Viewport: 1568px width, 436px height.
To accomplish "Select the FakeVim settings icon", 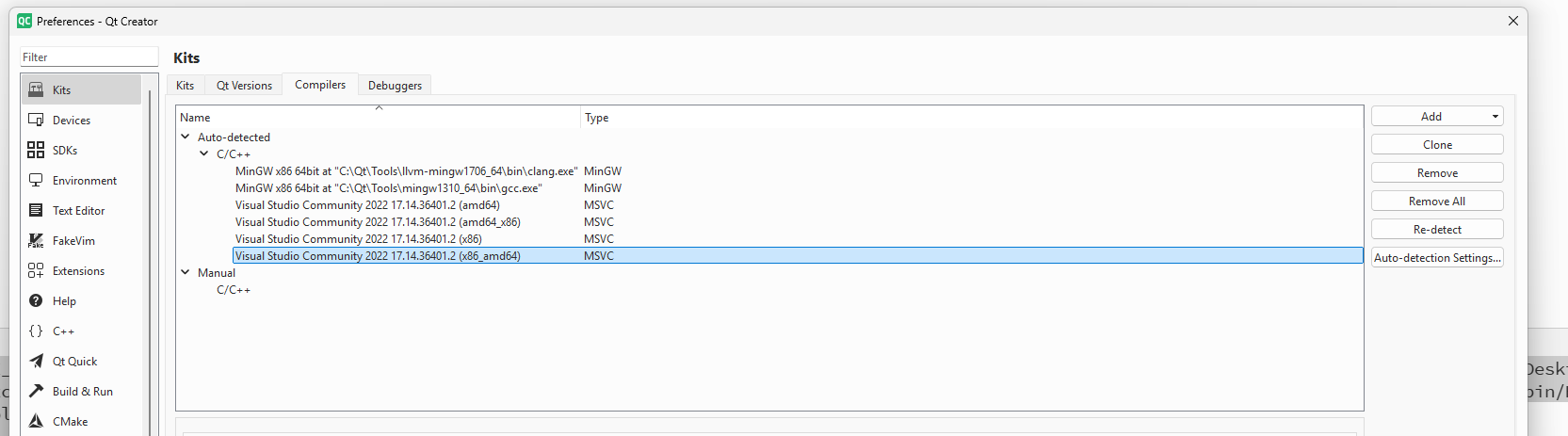I will pyautogui.click(x=36, y=240).
